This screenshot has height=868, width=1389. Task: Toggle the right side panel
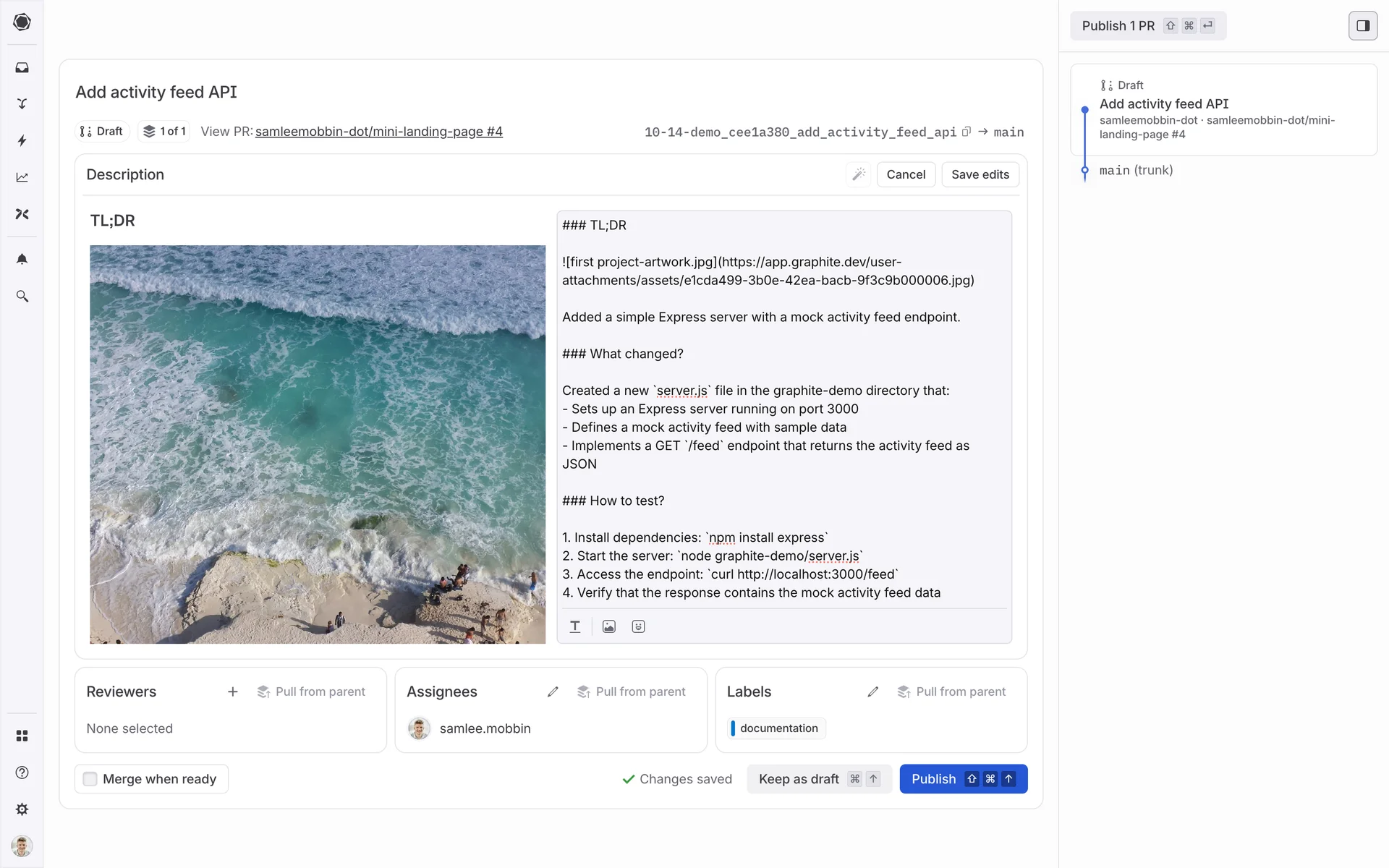pos(1362,25)
